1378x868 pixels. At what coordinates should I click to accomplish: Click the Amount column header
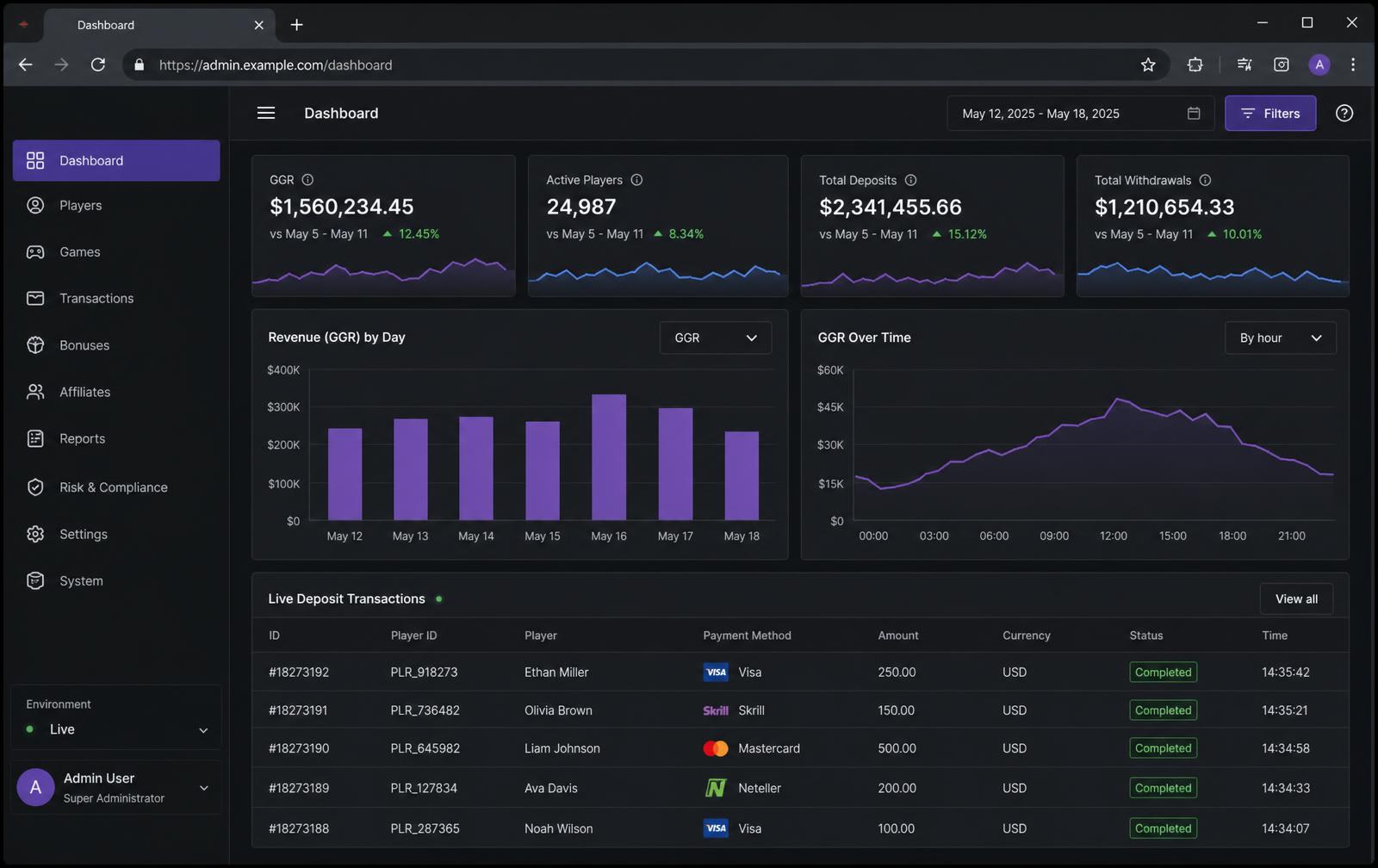coord(898,635)
